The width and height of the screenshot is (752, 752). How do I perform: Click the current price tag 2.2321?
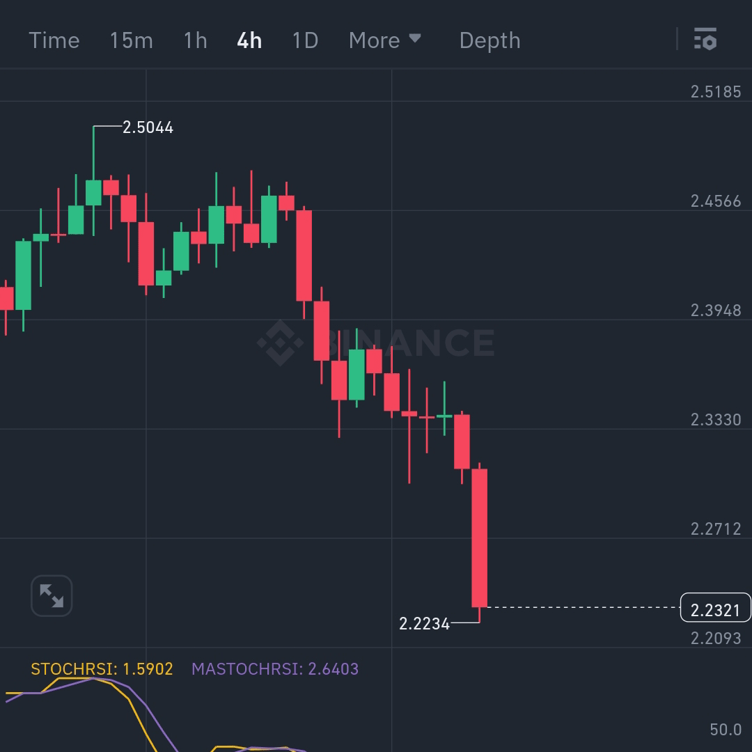pyautogui.click(x=714, y=608)
